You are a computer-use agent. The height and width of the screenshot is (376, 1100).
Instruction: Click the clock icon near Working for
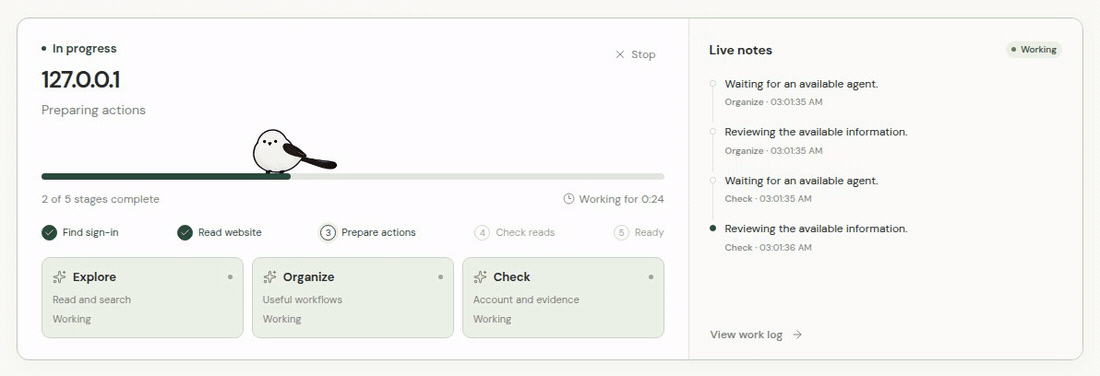tap(569, 199)
